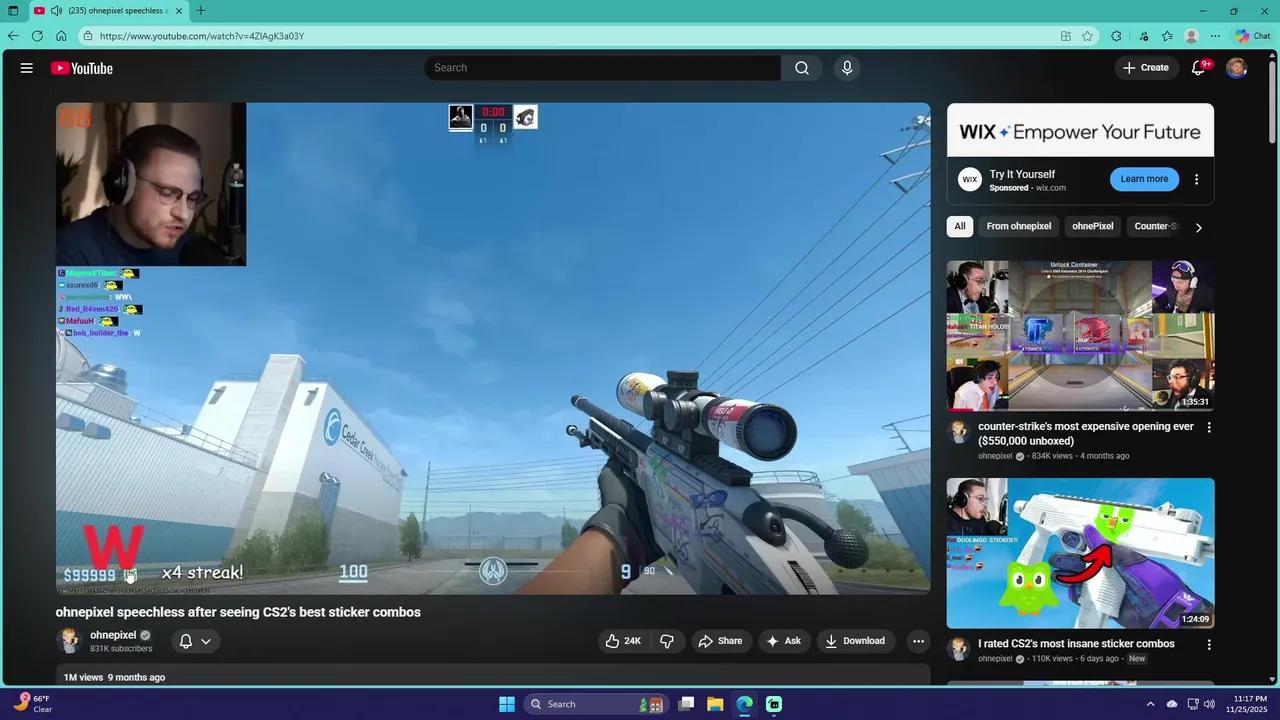Click the Create button
The height and width of the screenshot is (720, 1280).
click(1145, 68)
